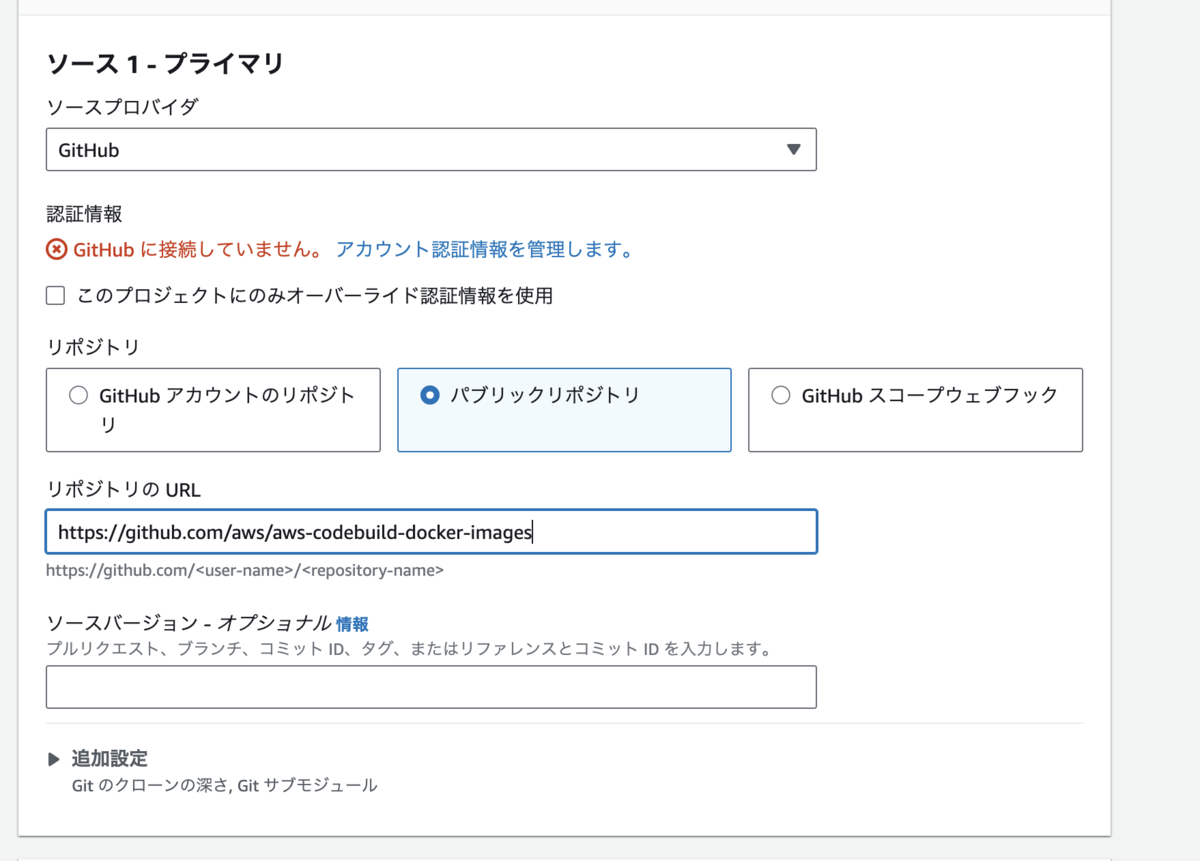This screenshot has width=1200, height=861.
Task: Select GitHub スコープウェブフック radio option
Action: point(781,396)
